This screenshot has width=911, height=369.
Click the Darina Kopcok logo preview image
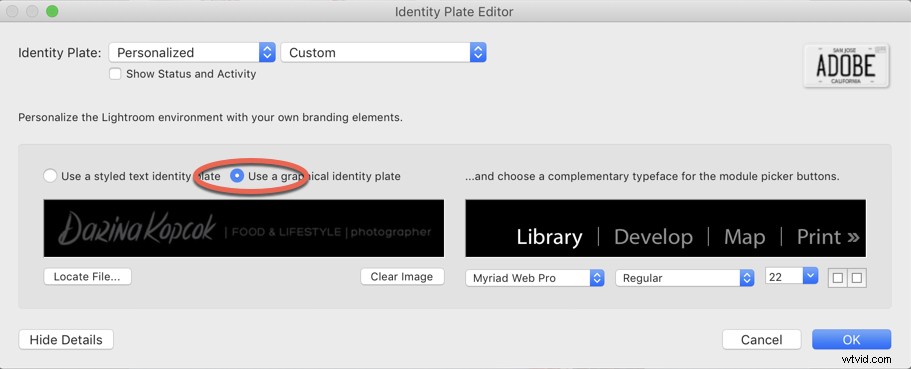pos(244,228)
